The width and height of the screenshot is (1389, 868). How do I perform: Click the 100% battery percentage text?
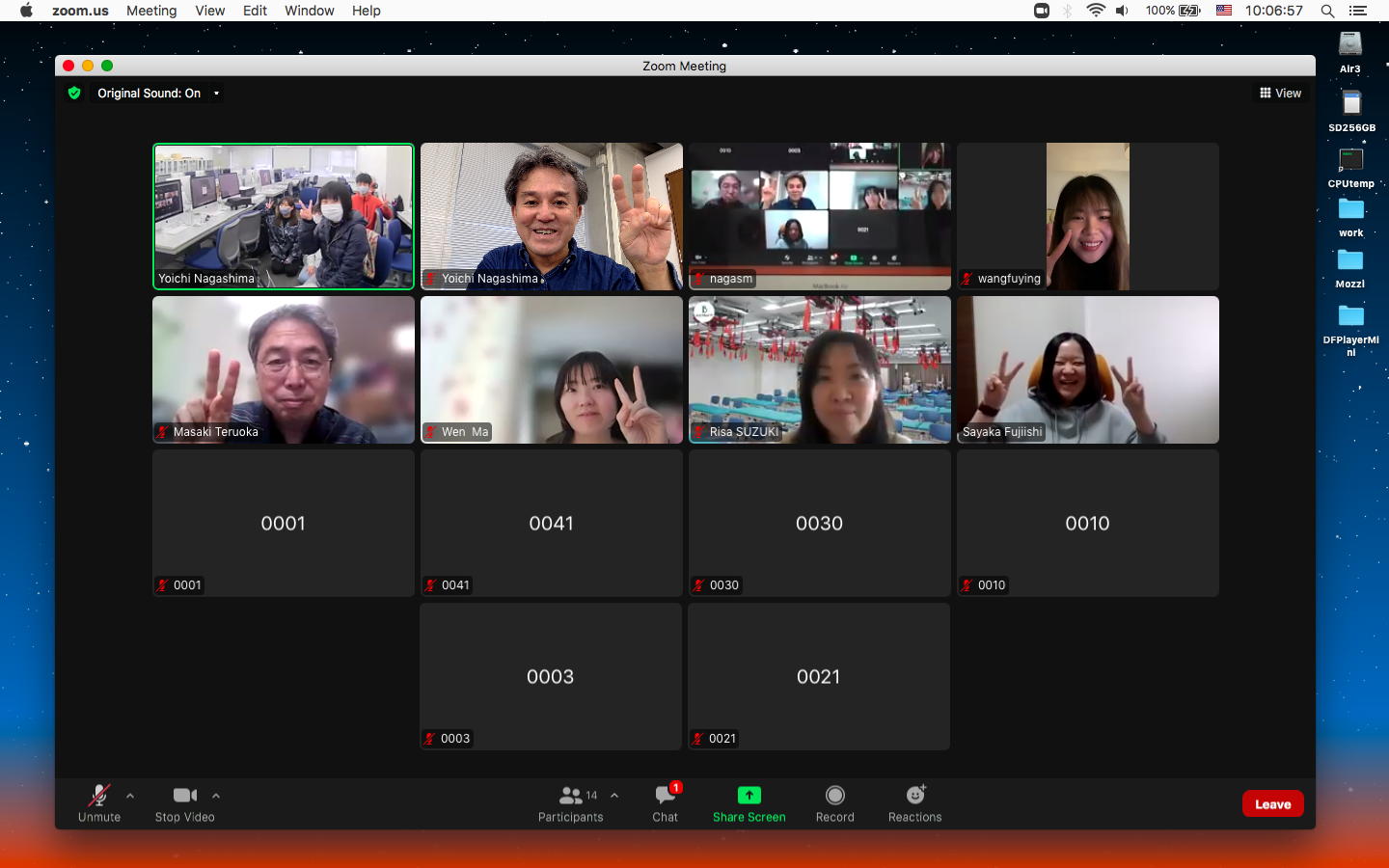click(x=1159, y=11)
